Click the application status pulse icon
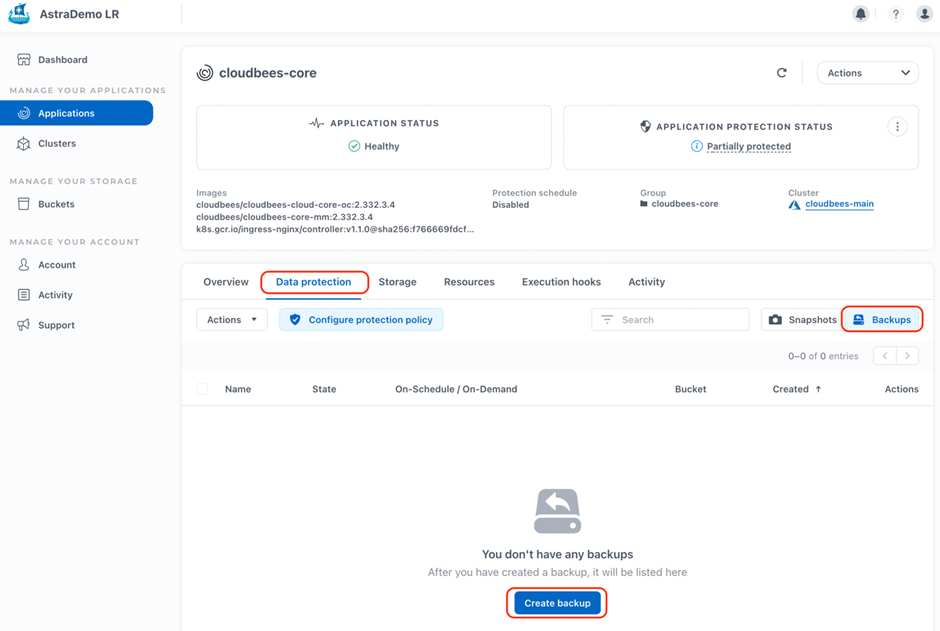This screenshot has width=940, height=631. tap(317, 123)
